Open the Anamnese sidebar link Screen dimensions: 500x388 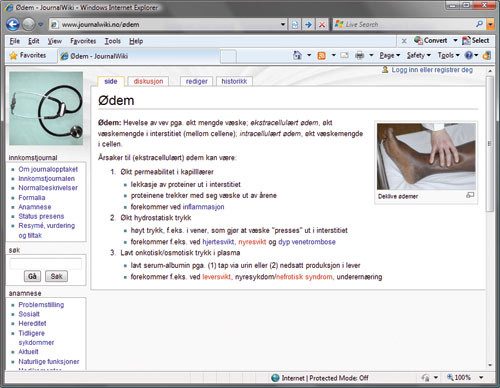(x=35, y=207)
